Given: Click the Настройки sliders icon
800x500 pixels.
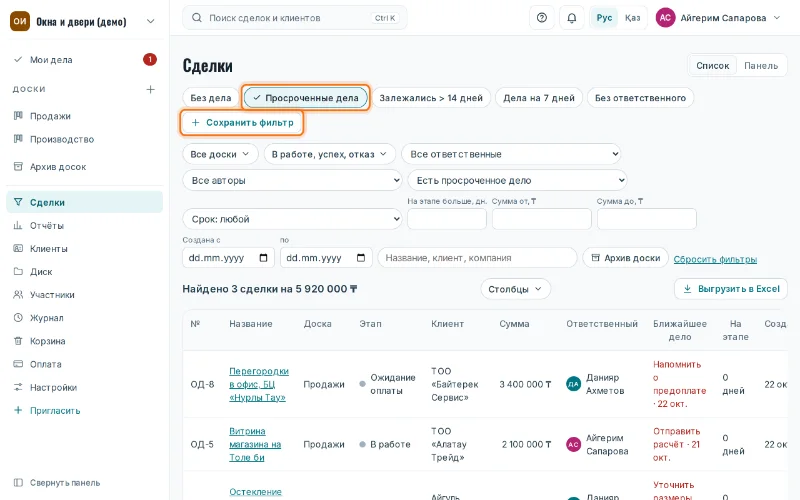Looking at the screenshot, I should [18, 387].
